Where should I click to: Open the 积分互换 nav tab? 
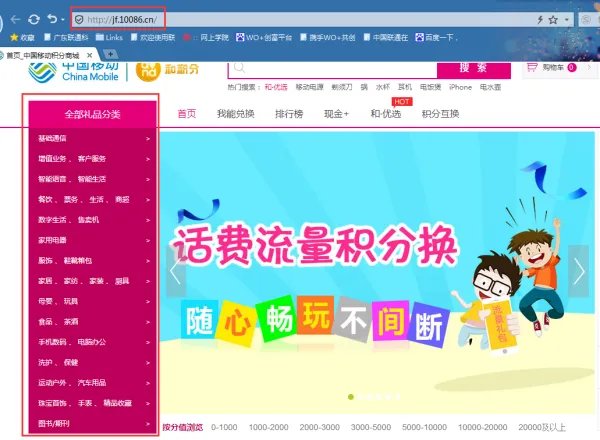[440, 114]
